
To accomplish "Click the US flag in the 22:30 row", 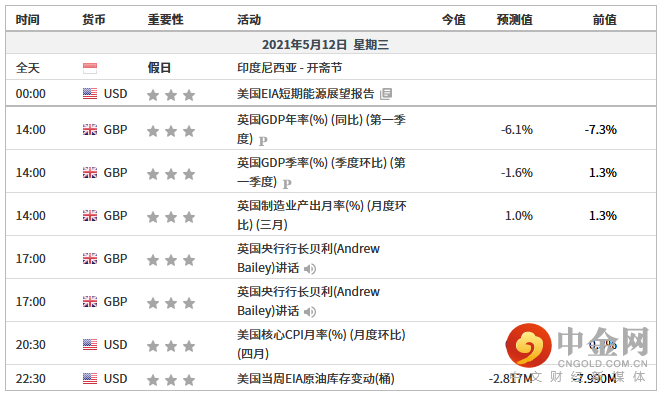I will pyautogui.click(x=90, y=379).
